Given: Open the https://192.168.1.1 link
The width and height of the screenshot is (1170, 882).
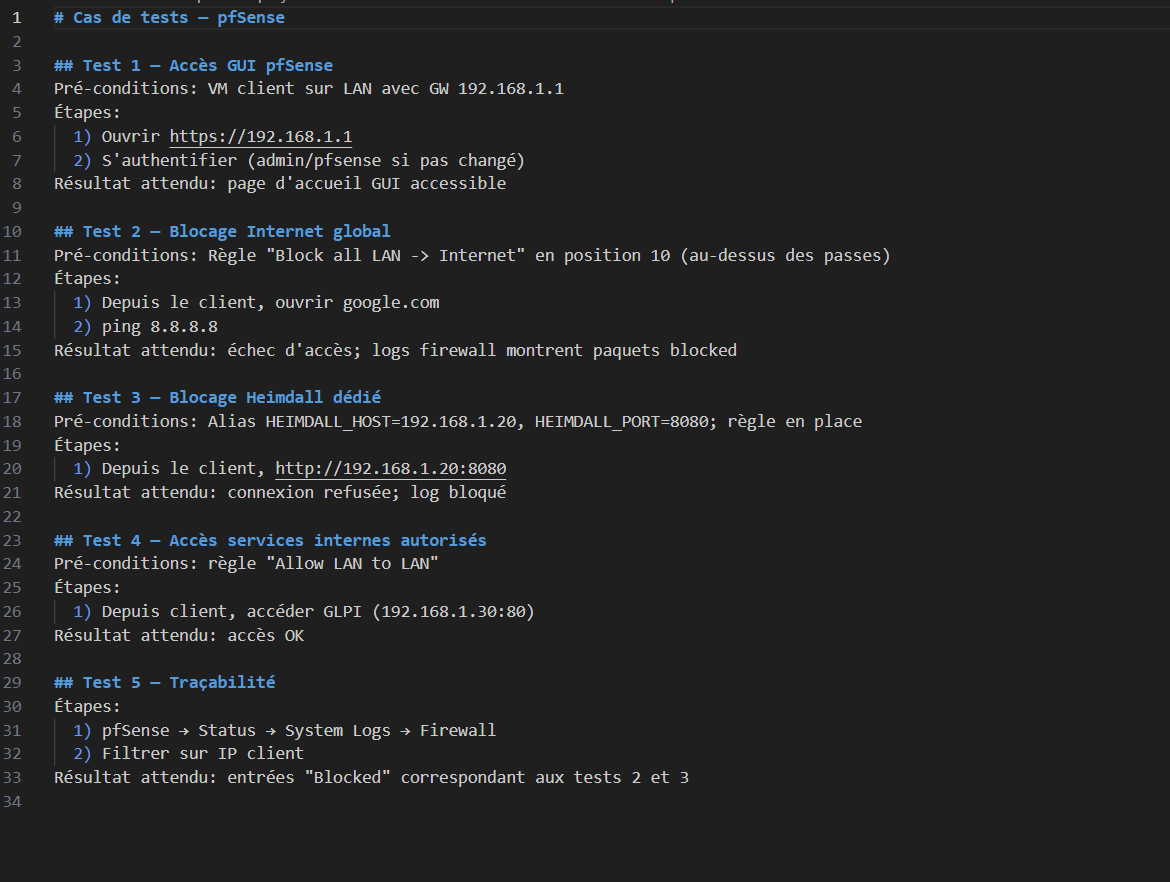Looking at the screenshot, I should (x=260, y=137).
